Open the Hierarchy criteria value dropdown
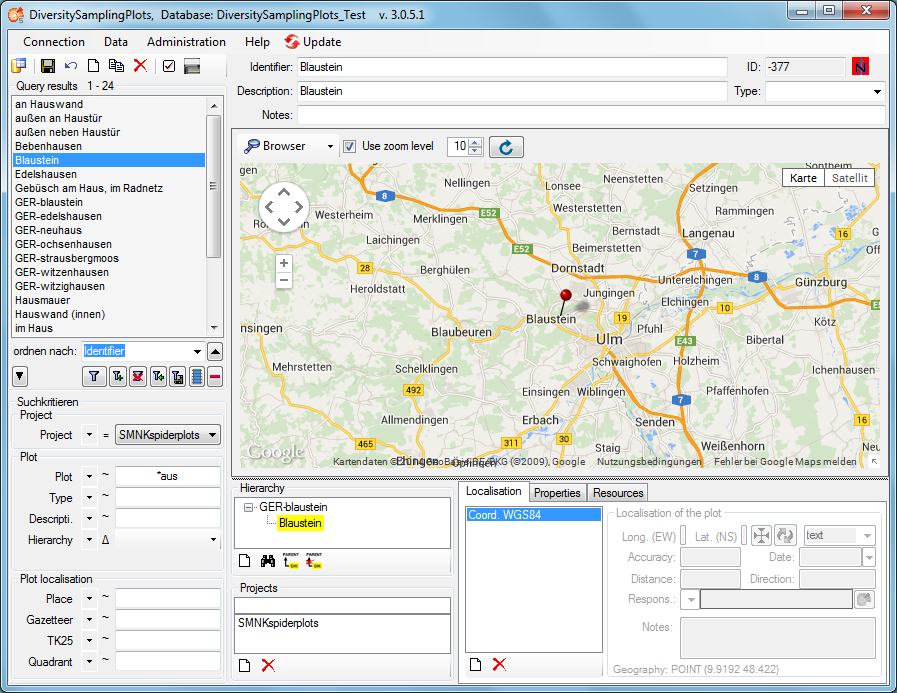This screenshot has width=897, height=693. tap(213, 540)
